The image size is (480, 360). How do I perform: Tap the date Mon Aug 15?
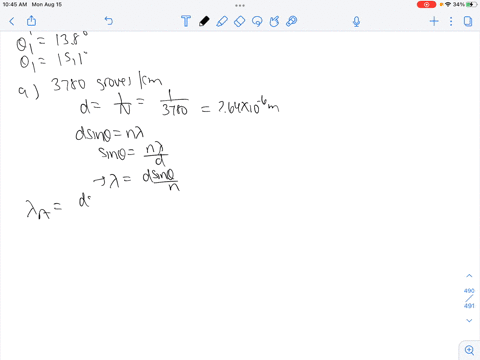click(47, 4)
